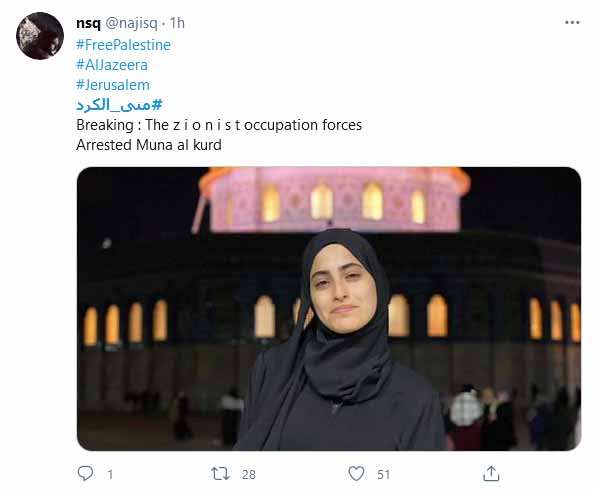
Task: Open the attached tweet photo
Action: [x=329, y=309]
